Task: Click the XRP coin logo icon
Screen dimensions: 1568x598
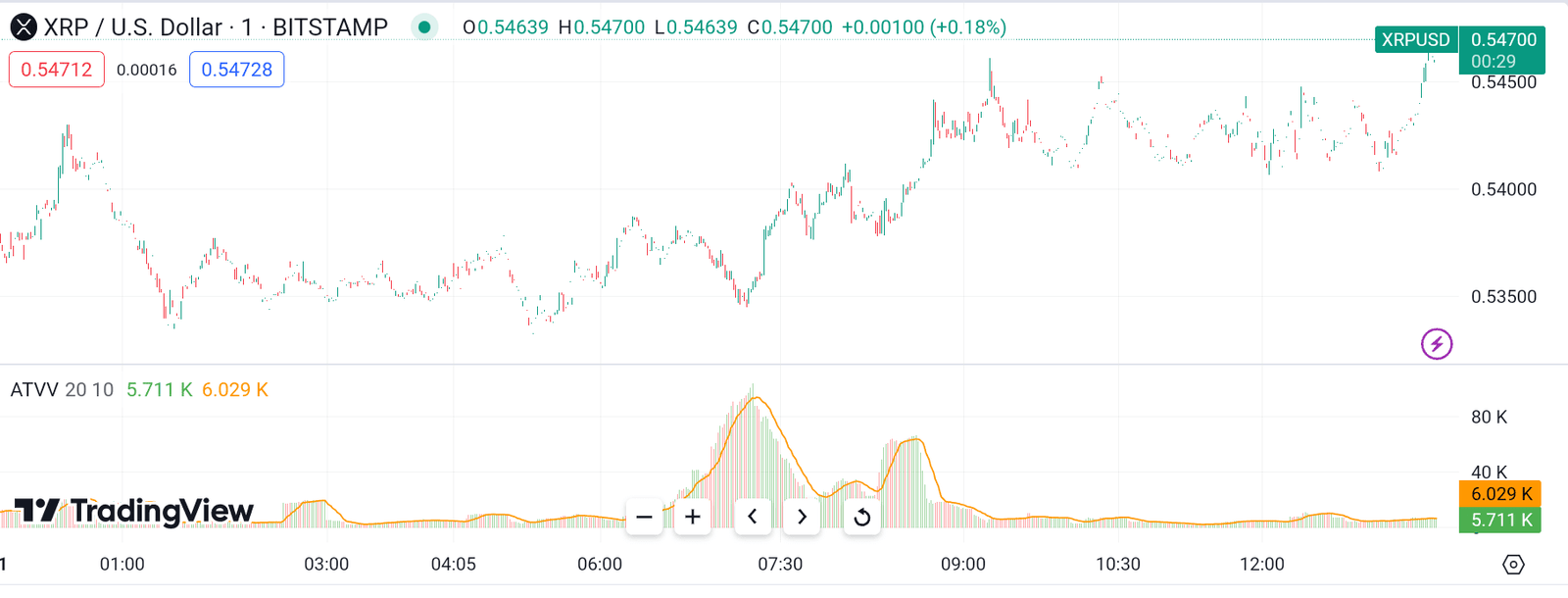Action: pyautogui.click(x=23, y=27)
